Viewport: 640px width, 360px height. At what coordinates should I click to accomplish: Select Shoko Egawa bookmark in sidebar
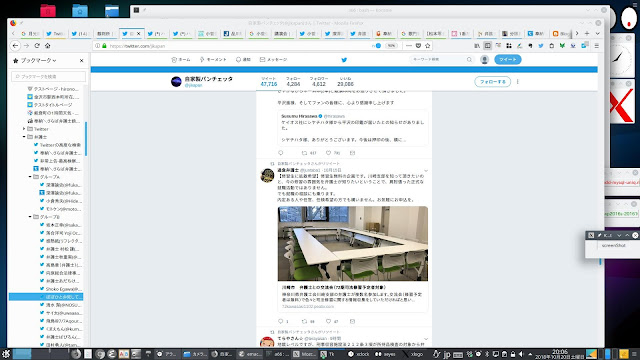pyautogui.click(x=61, y=289)
